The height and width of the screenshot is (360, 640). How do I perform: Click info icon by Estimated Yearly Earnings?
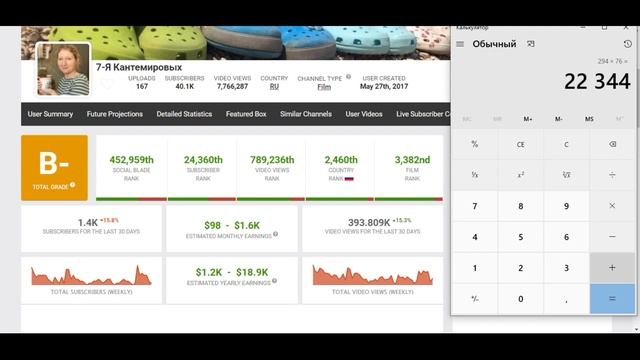coord(274,281)
